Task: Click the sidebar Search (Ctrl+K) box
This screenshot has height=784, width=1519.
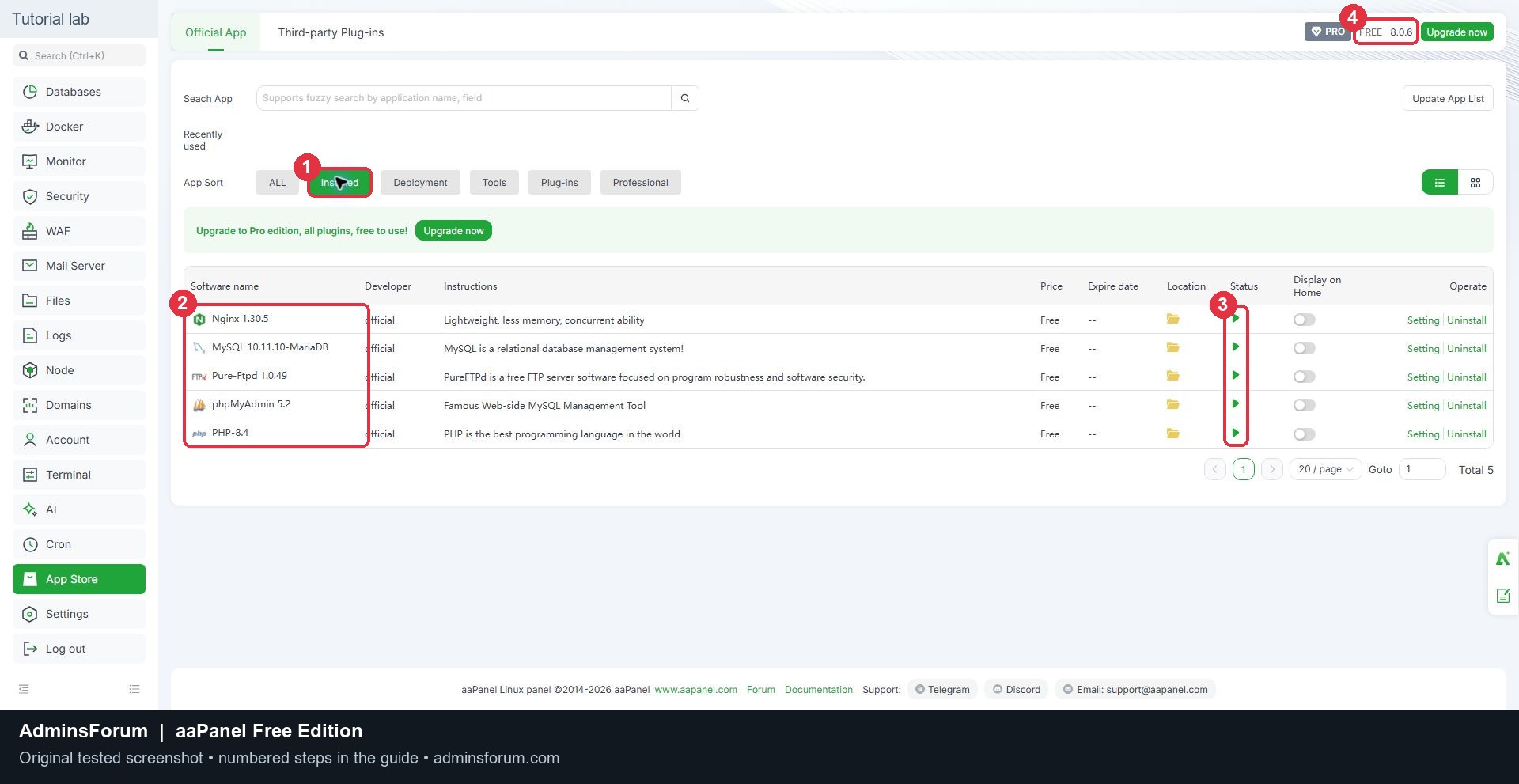Action: 79,55
